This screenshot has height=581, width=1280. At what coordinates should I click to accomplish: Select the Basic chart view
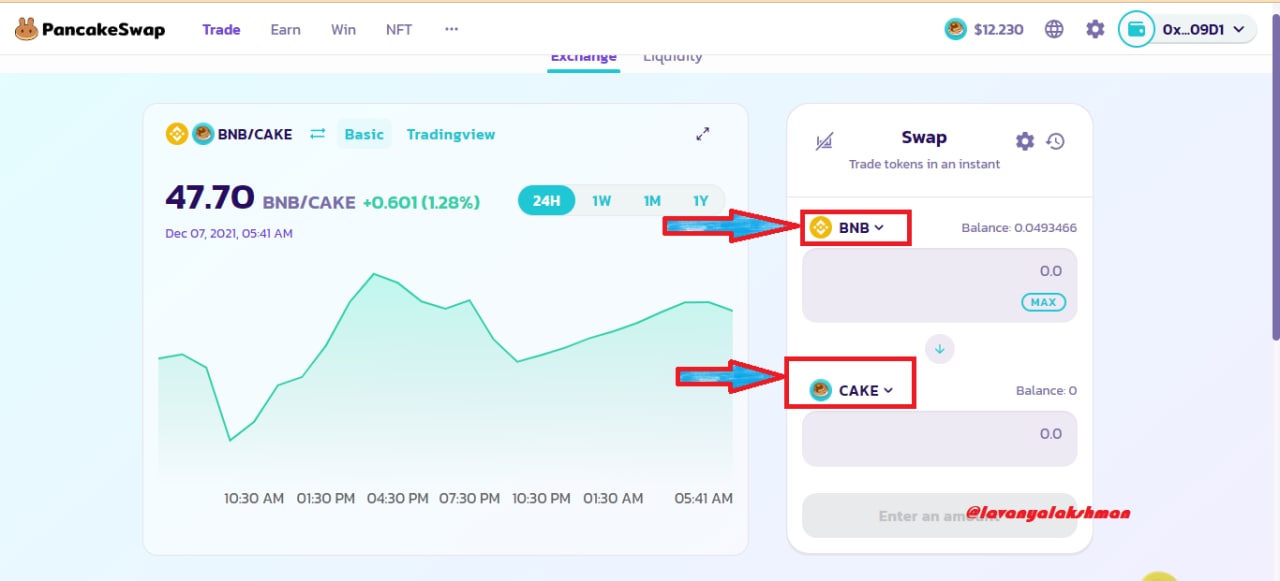[364, 134]
